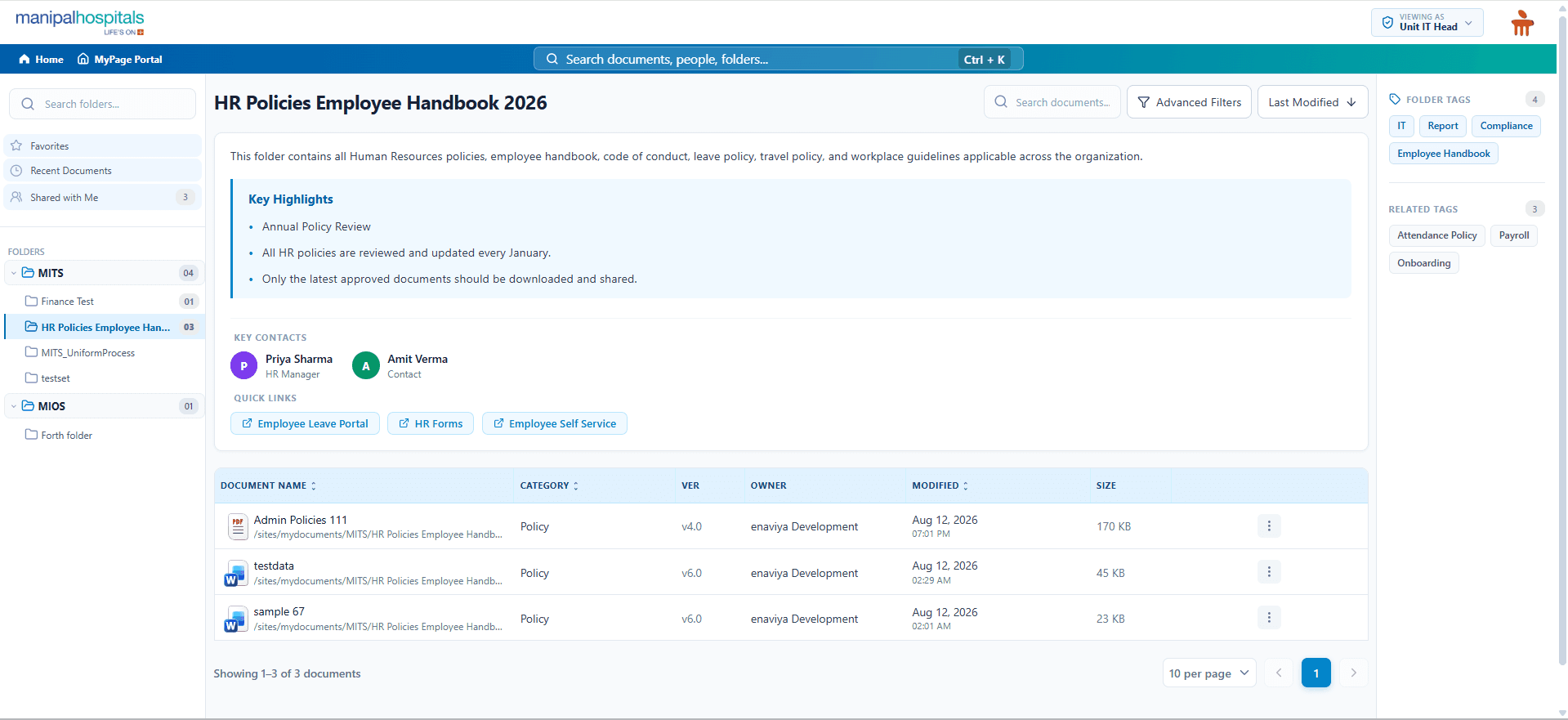Open the more options menu for testdata
Viewport: 1568px width, 720px height.
(x=1269, y=572)
